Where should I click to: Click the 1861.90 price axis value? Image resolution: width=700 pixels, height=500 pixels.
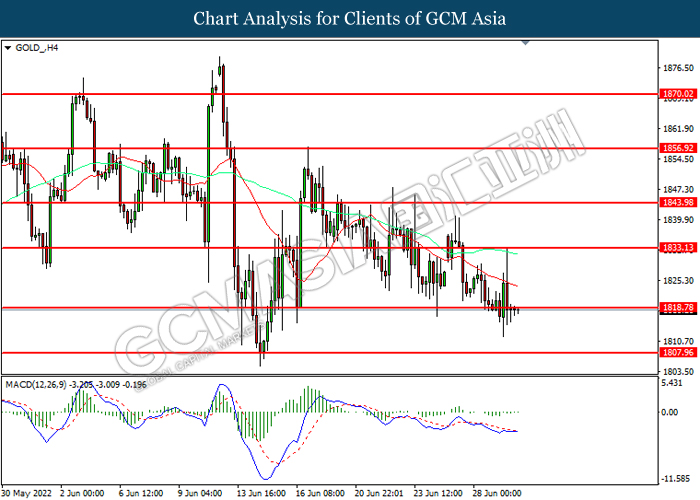(679, 129)
